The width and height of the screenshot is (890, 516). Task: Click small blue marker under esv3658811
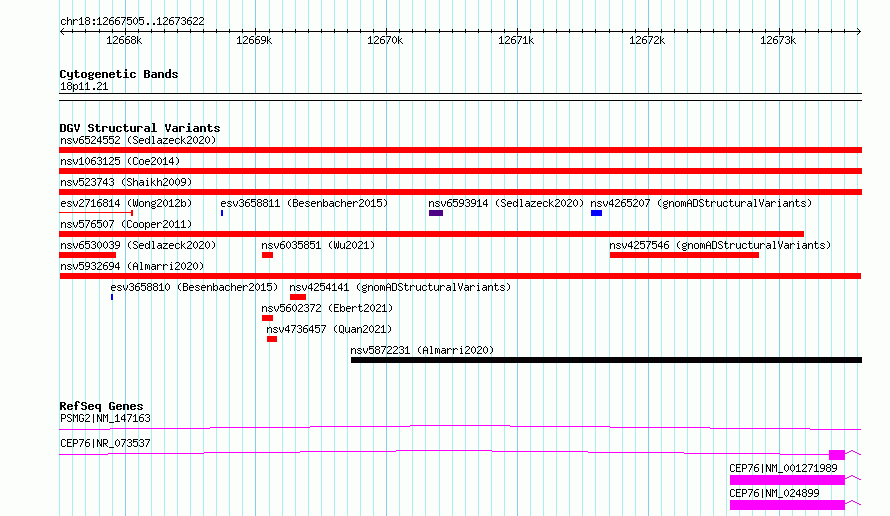coord(222,213)
